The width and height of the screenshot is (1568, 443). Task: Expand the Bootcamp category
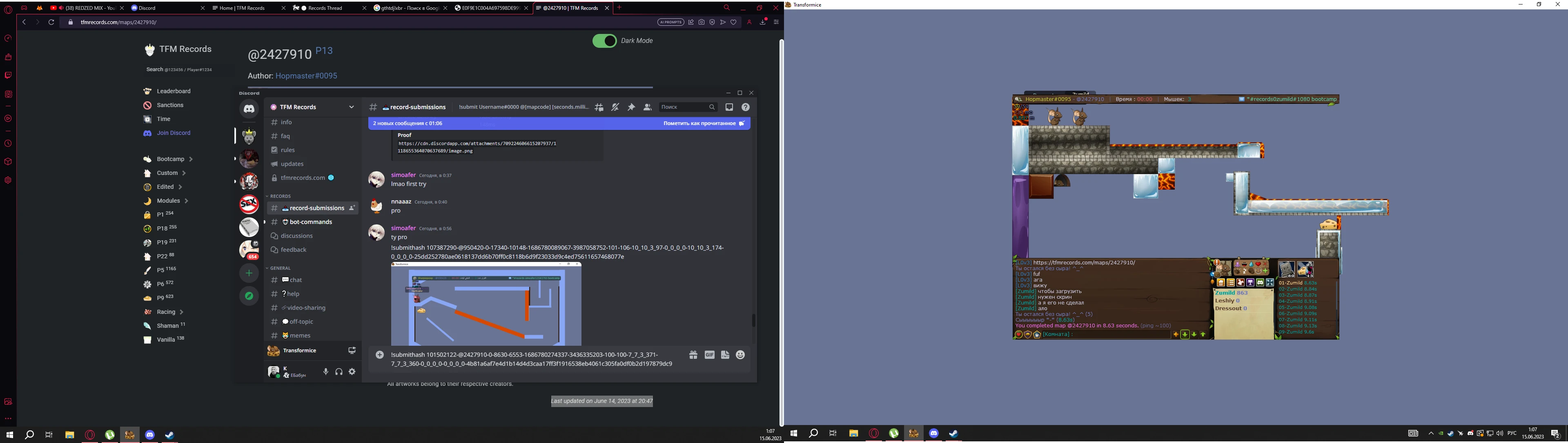pyautogui.click(x=191, y=159)
